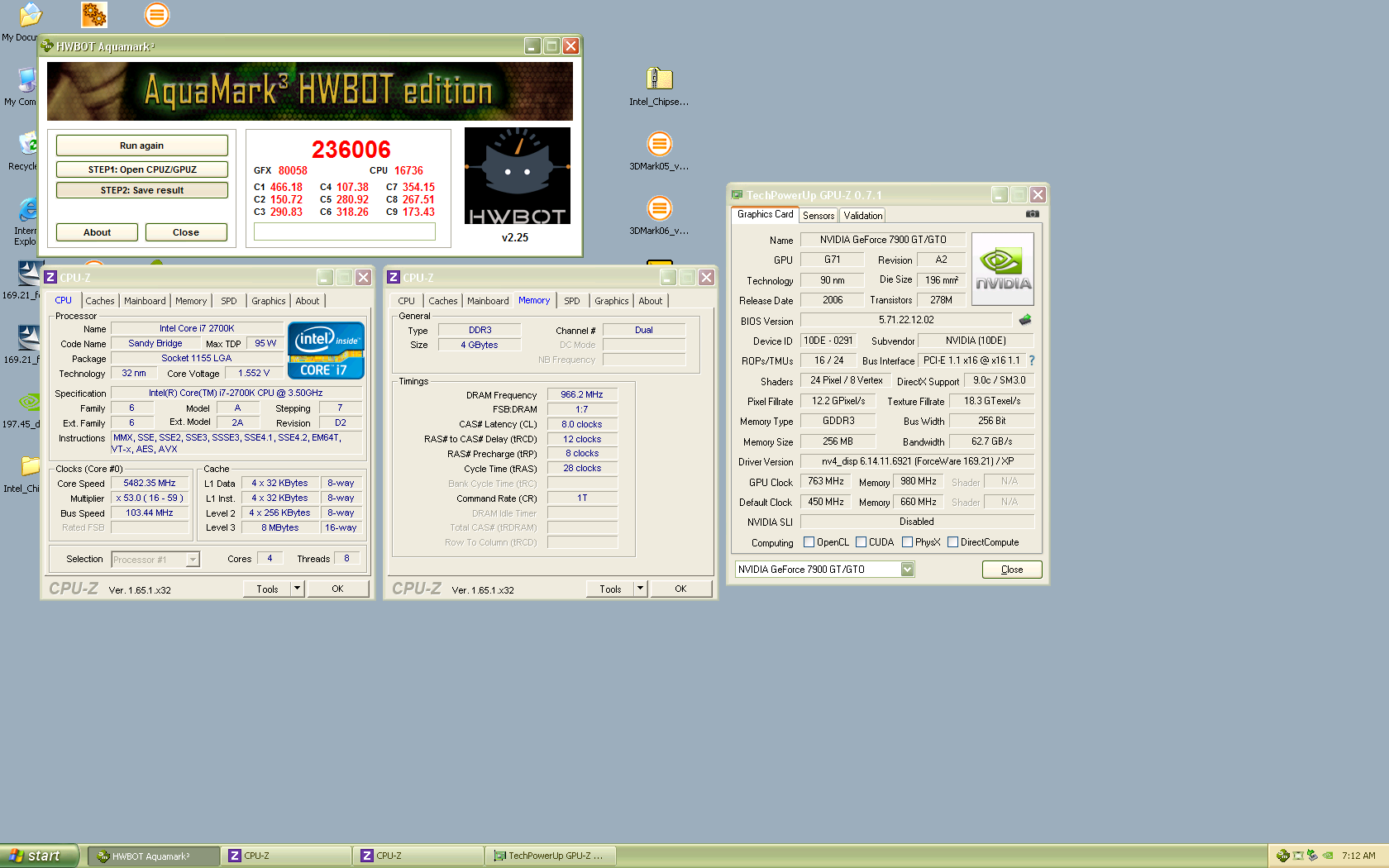The width and height of the screenshot is (1389, 868).
Task: Click the Intel Core i7 logo in CPU-Z
Action: point(326,351)
